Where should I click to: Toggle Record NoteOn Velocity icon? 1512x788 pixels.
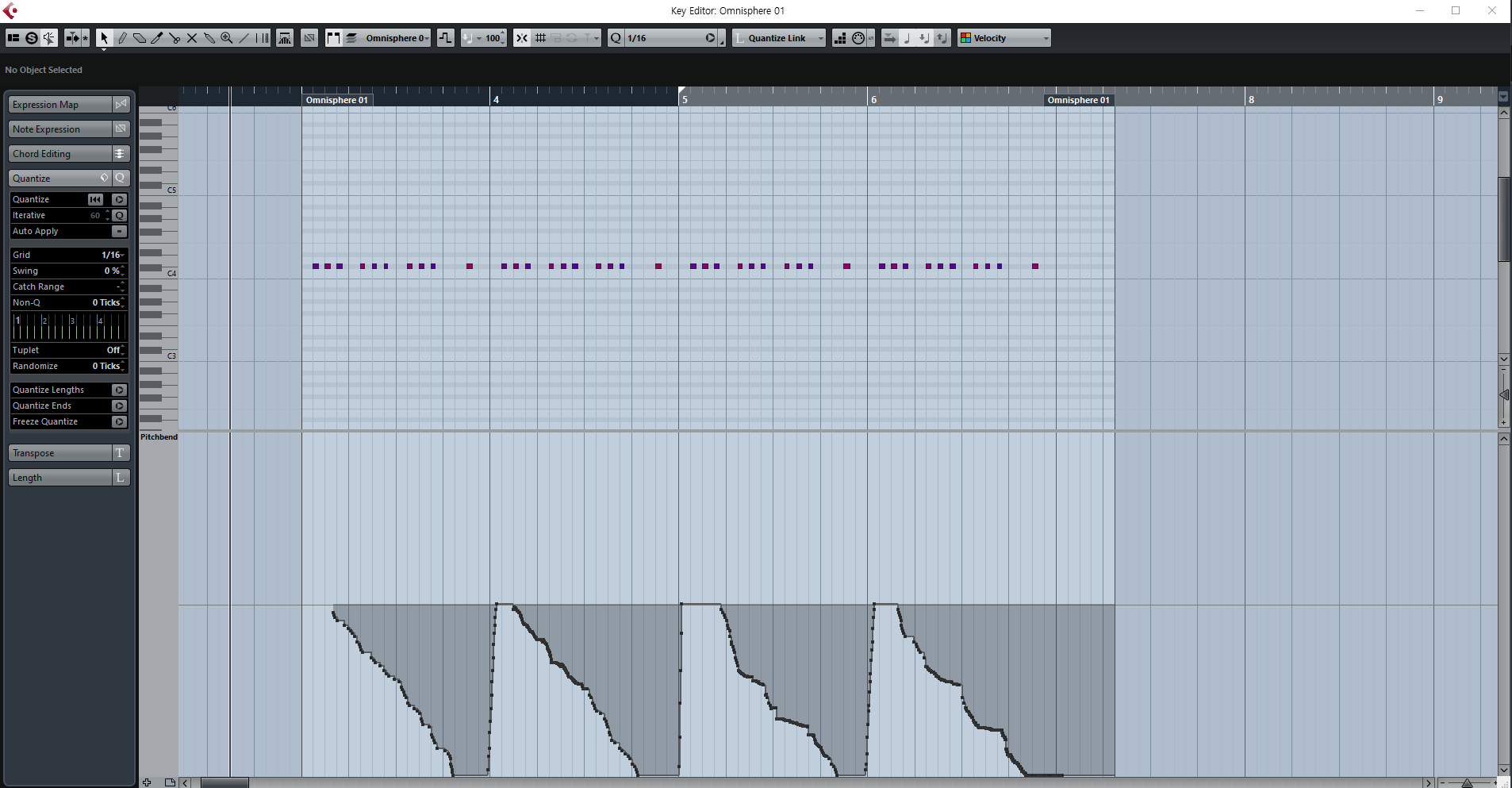tap(925, 38)
